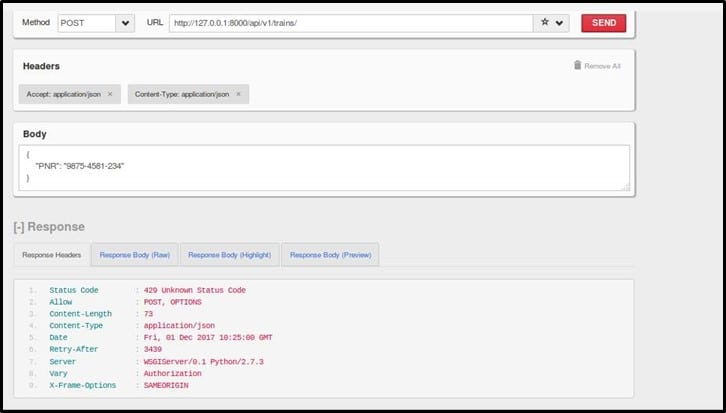The width and height of the screenshot is (726, 413).
Task: Remove the Accept: application/json header
Action: tap(110, 94)
